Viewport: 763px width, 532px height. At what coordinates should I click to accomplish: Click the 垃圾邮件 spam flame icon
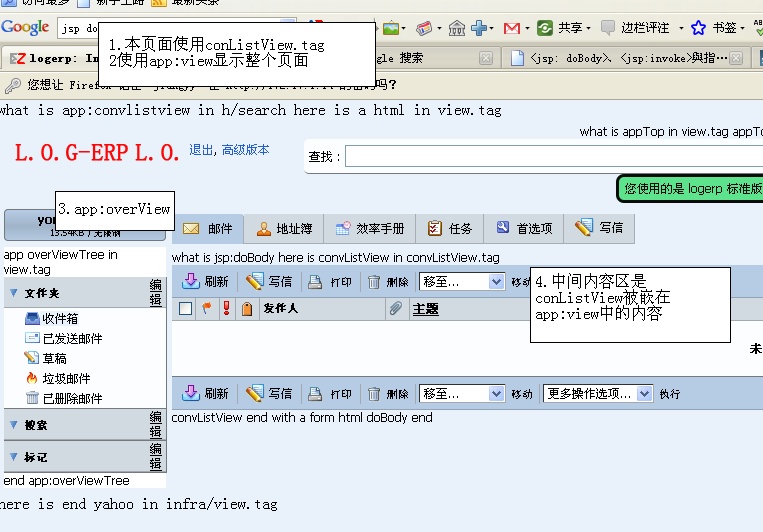pyautogui.click(x=32, y=378)
